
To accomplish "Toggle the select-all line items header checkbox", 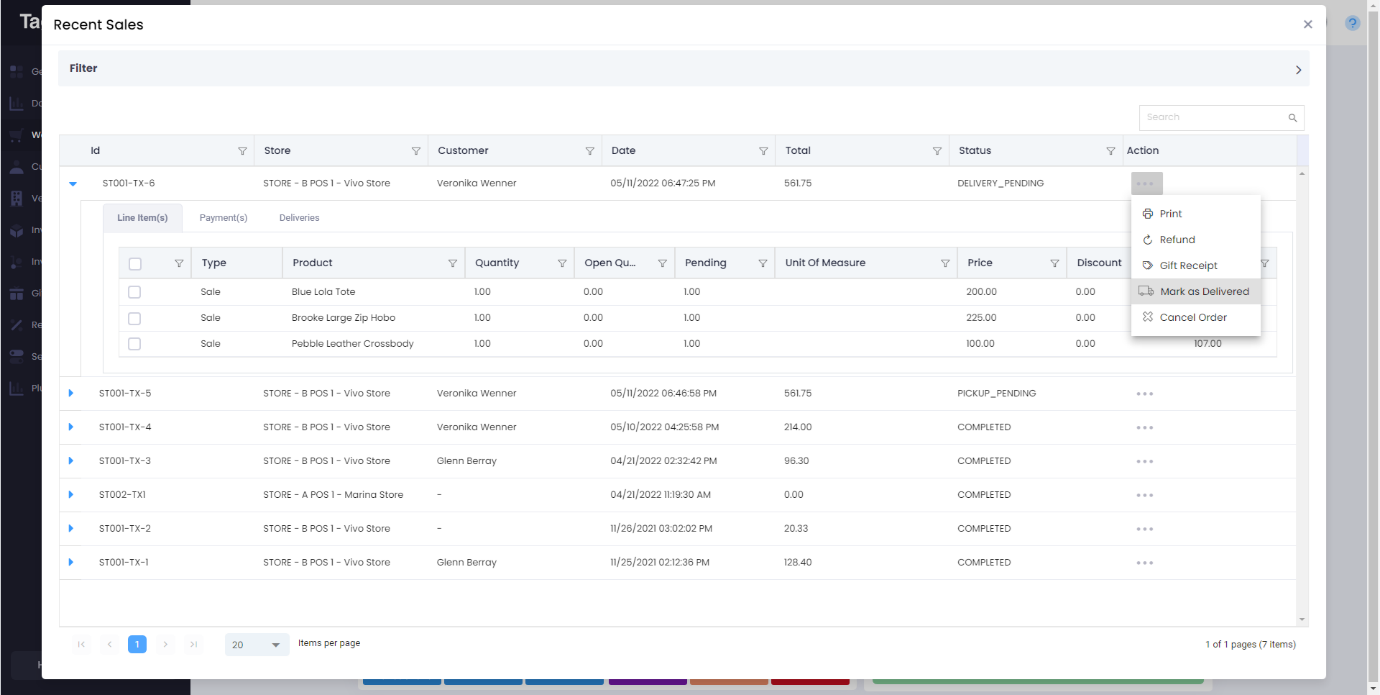I will click(x=135, y=264).
